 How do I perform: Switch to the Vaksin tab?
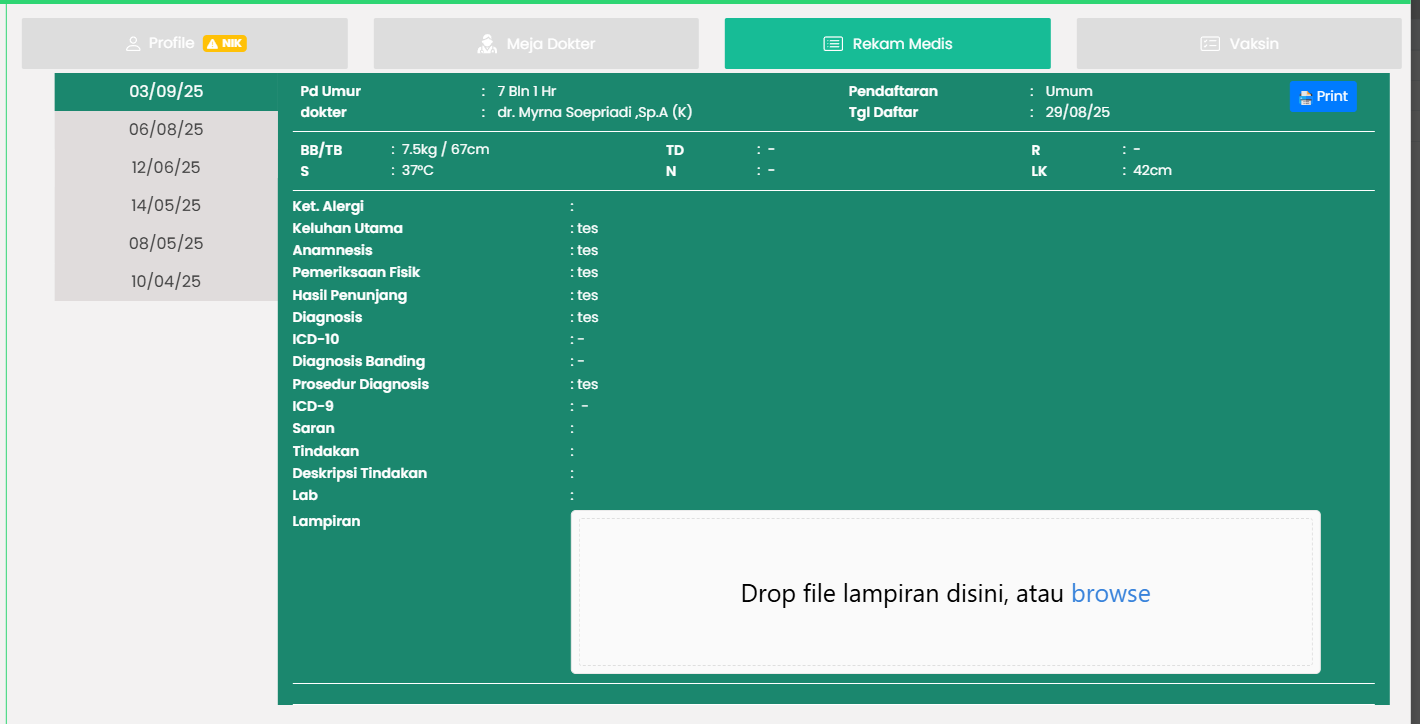point(1238,43)
